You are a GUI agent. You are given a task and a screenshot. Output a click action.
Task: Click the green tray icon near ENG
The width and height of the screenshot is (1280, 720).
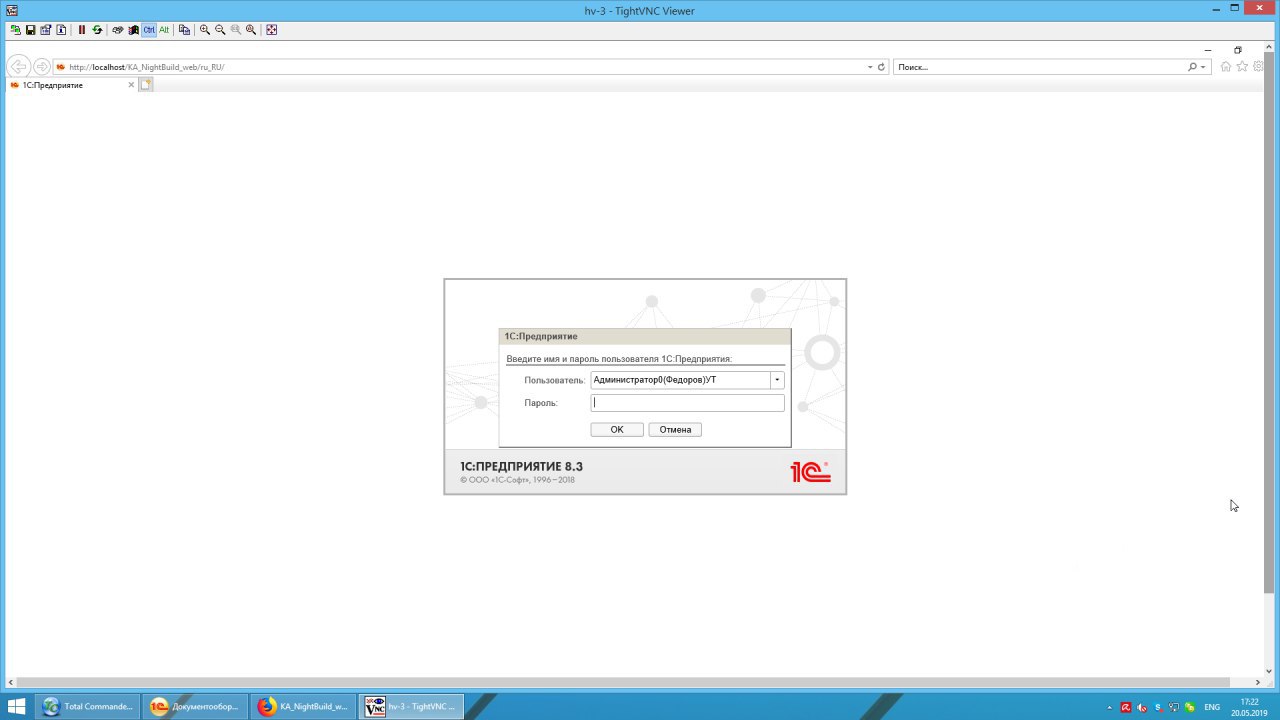coord(1190,708)
